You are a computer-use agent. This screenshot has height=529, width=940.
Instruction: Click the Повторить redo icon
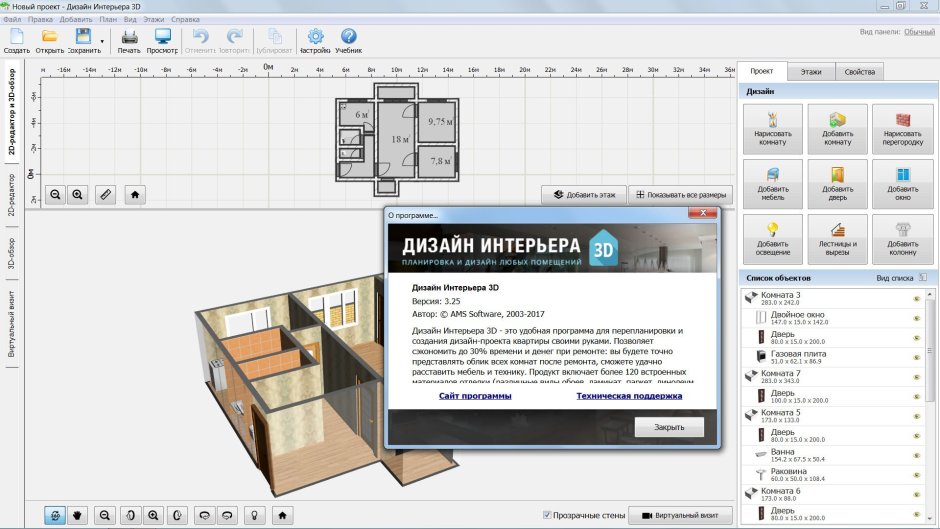pyautogui.click(x=234, y=37)
